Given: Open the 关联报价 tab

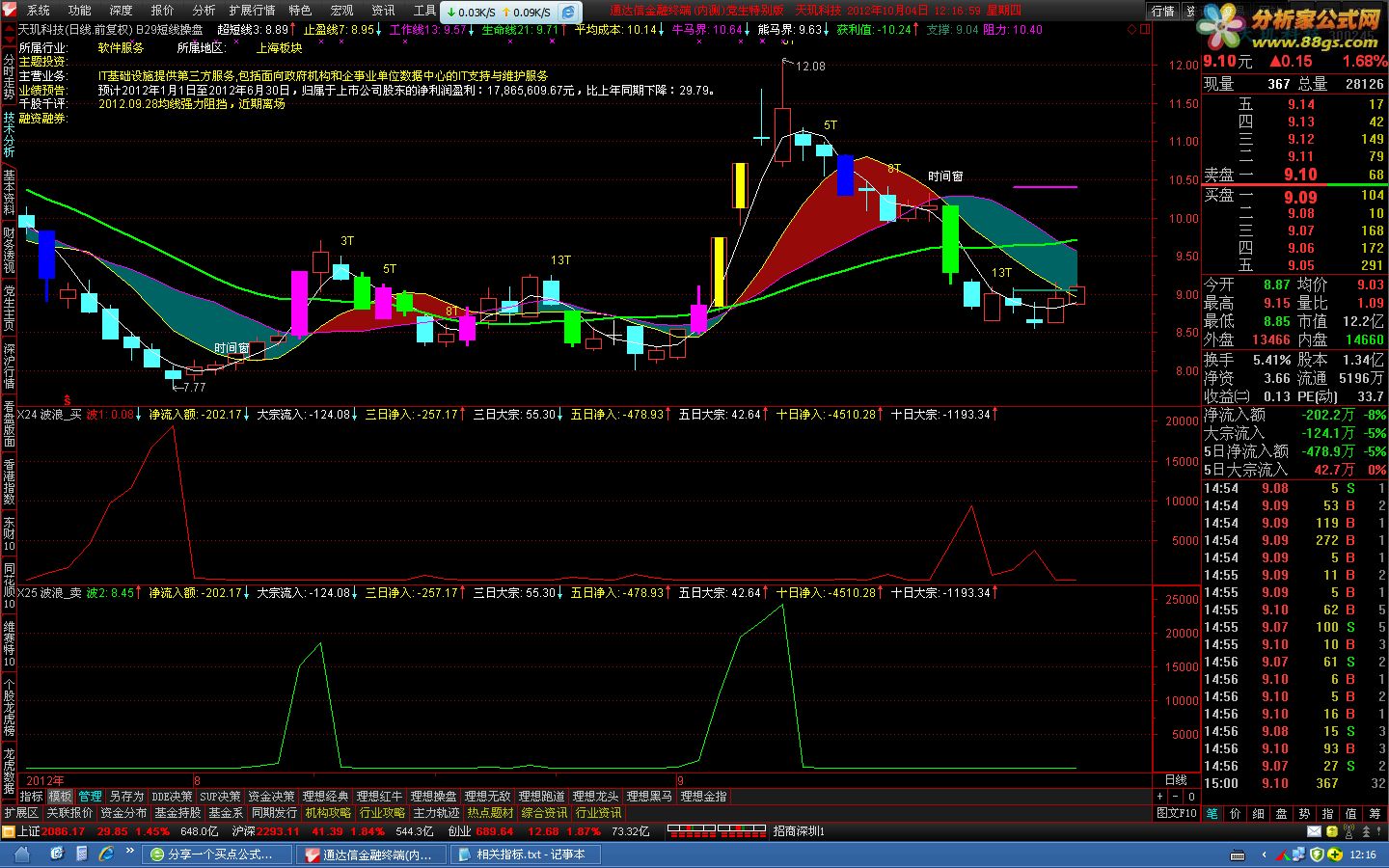Looking at the screenshot, I should (x=69, y=813).
